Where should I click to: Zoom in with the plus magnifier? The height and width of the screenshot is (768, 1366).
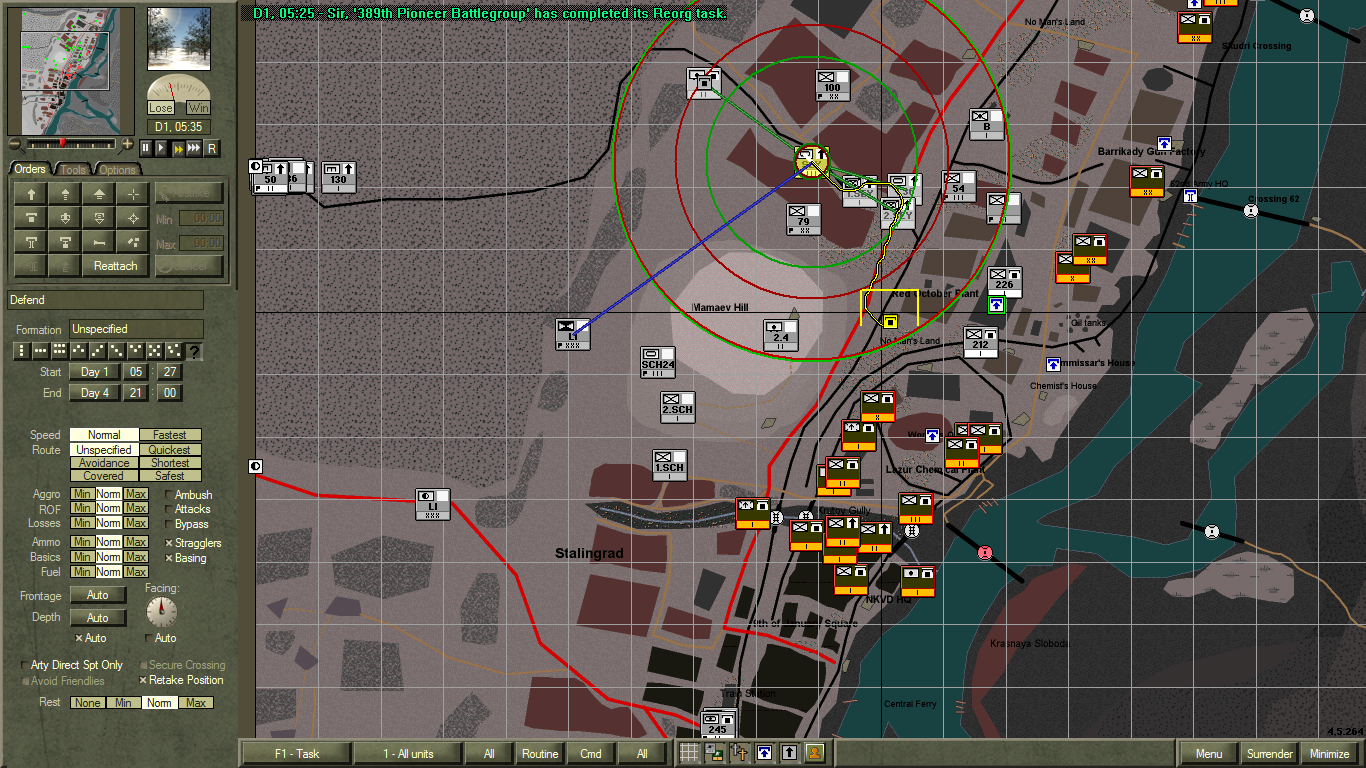click(x=126, y=146)
